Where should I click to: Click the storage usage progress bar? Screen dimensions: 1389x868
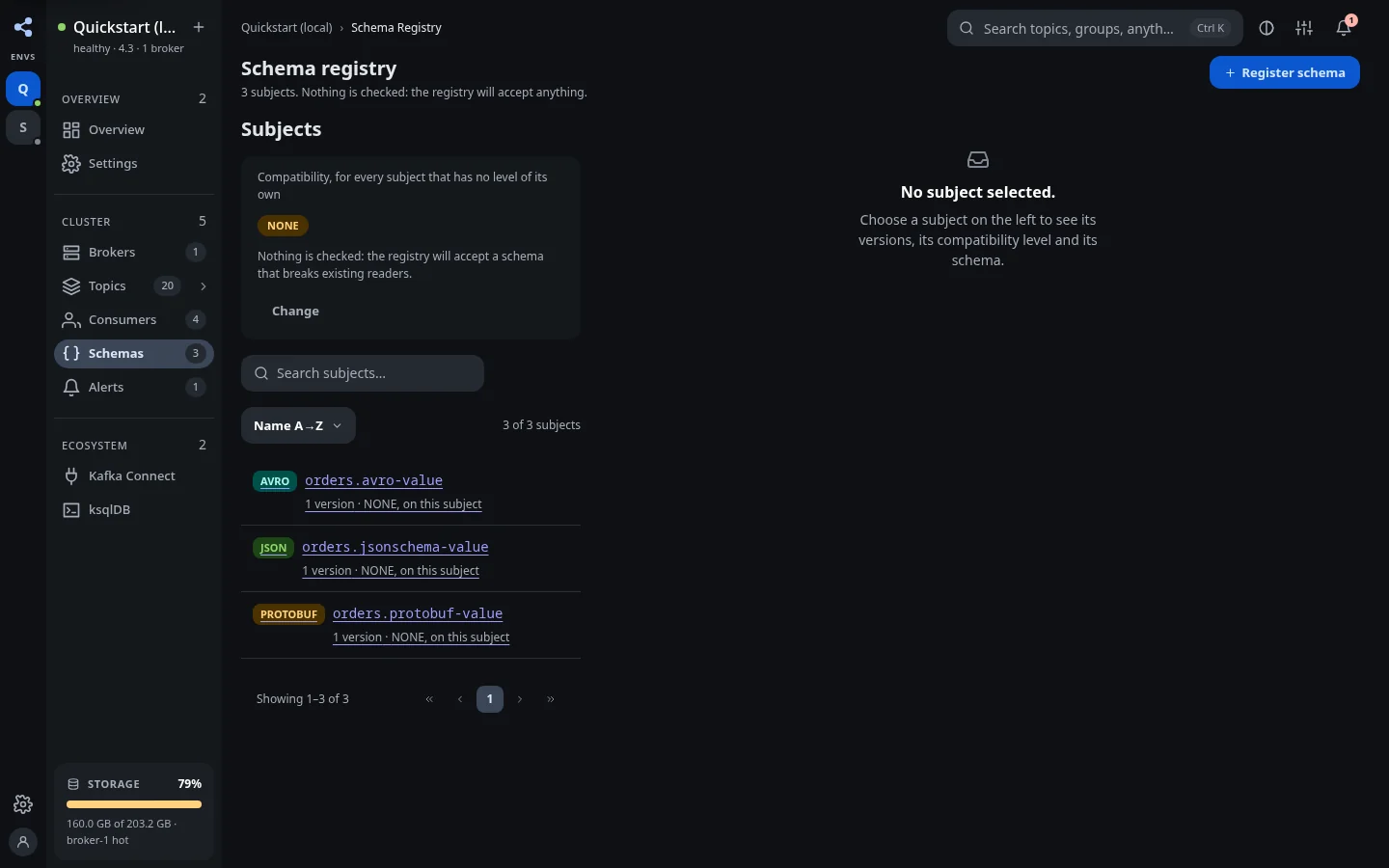click(x=134, y=804)
